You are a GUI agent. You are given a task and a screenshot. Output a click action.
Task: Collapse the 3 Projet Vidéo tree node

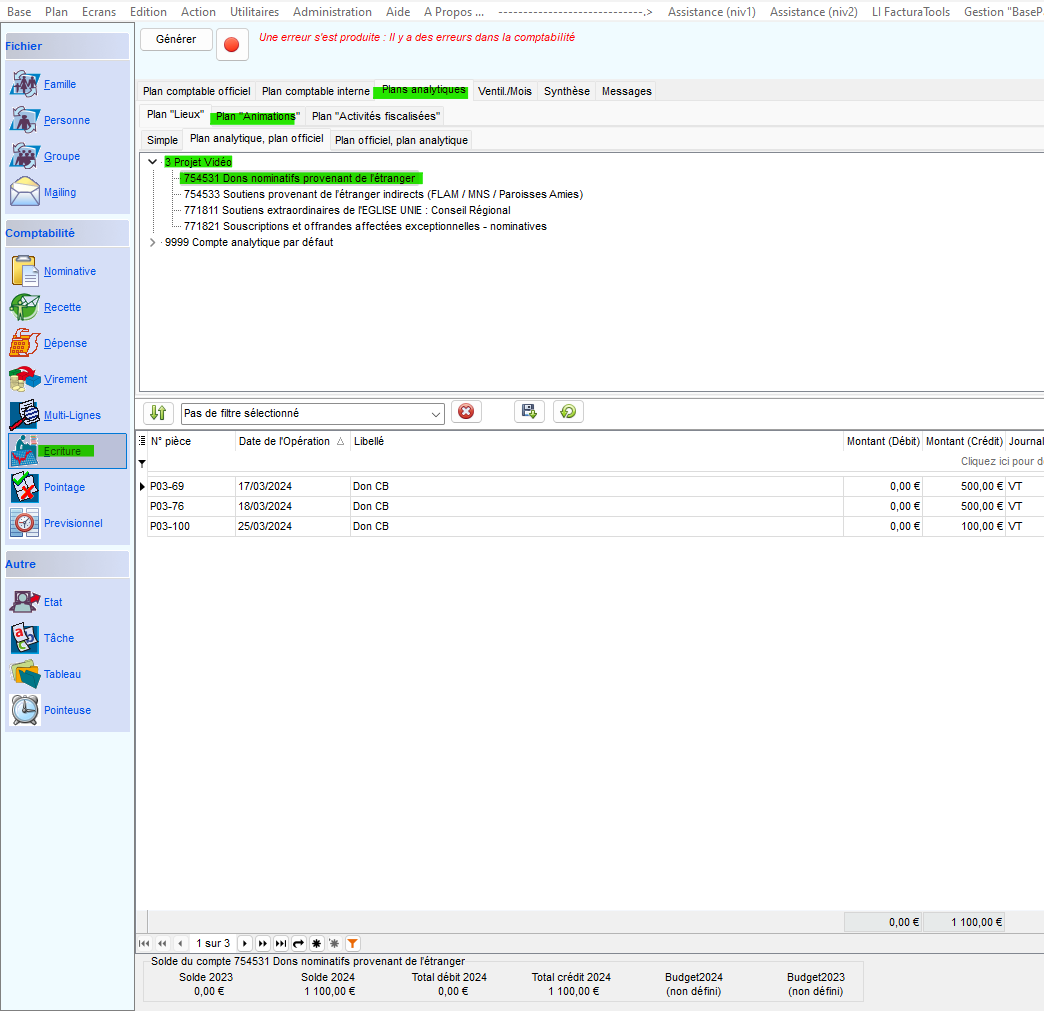tap(153, 162)
